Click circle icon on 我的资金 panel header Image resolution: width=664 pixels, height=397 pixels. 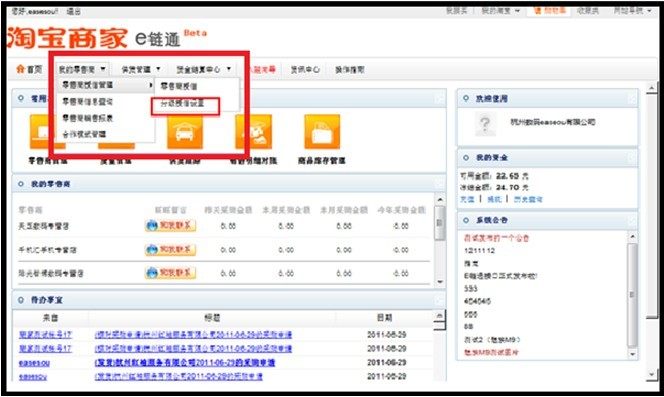click(x=466, y=157)
